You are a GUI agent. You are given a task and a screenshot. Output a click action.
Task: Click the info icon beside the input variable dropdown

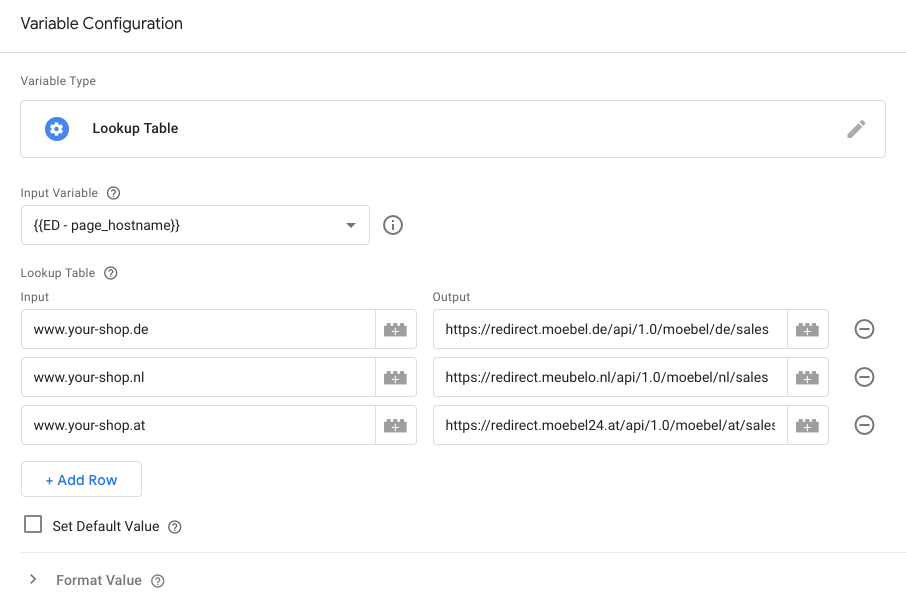tap(393, 225)
